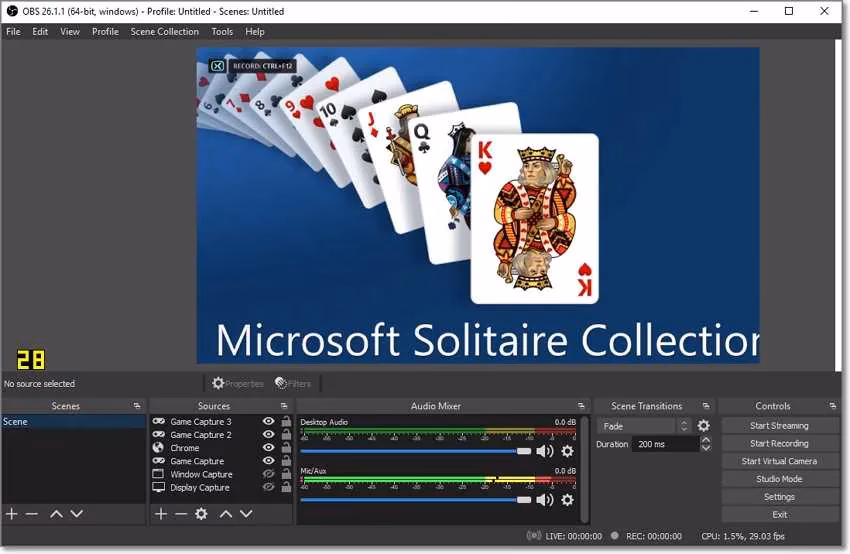Click the Duration 200 ms field
Screen dimensions: 850x554
coord(666,444)
